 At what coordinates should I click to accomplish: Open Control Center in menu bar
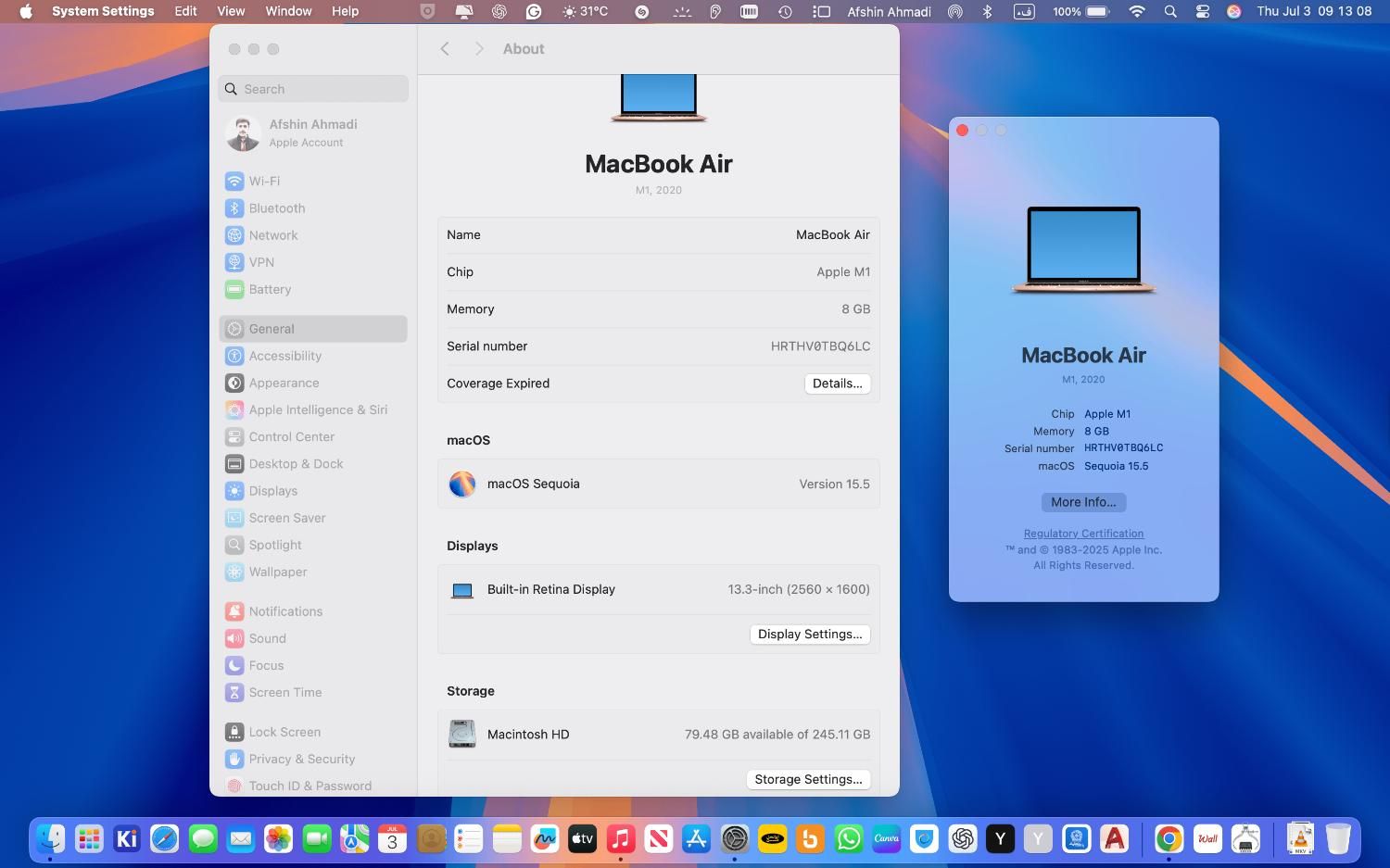coord(1203,11)
